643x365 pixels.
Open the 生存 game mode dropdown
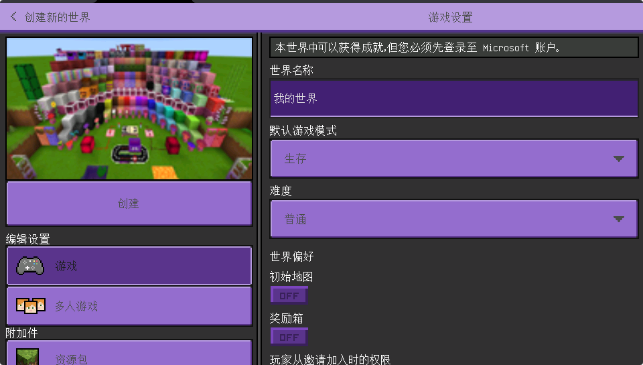coord(454,159)
